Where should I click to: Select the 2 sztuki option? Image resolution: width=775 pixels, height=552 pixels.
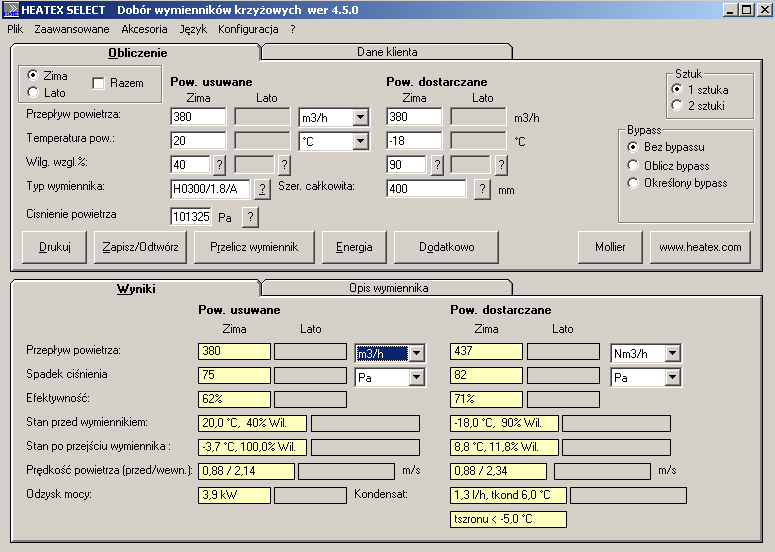pyautogui.click(x=677, y=105)
